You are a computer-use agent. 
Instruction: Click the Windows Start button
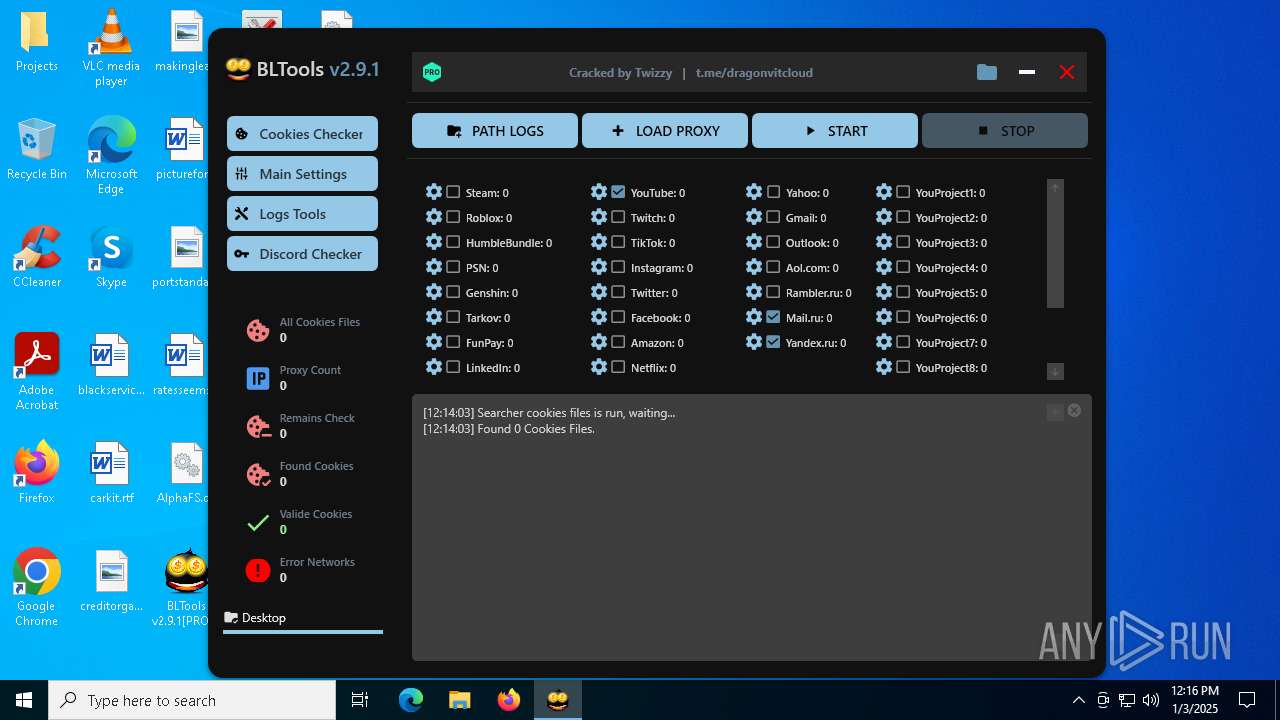(24, 700)
